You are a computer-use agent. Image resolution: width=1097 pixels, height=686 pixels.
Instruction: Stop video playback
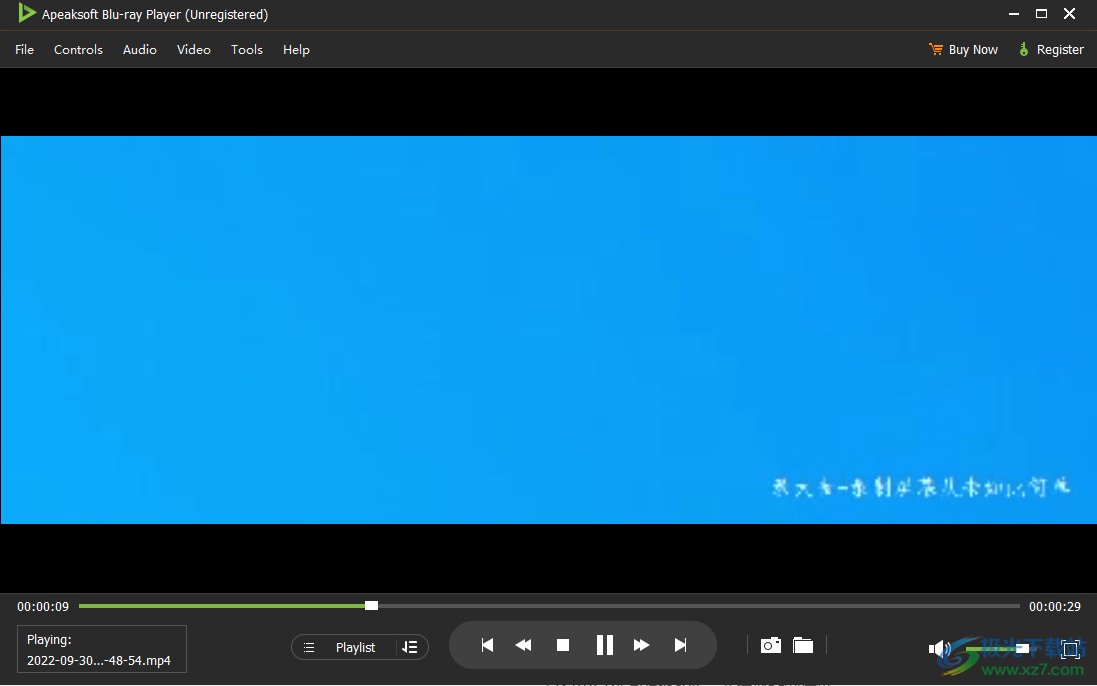point(563,644)
